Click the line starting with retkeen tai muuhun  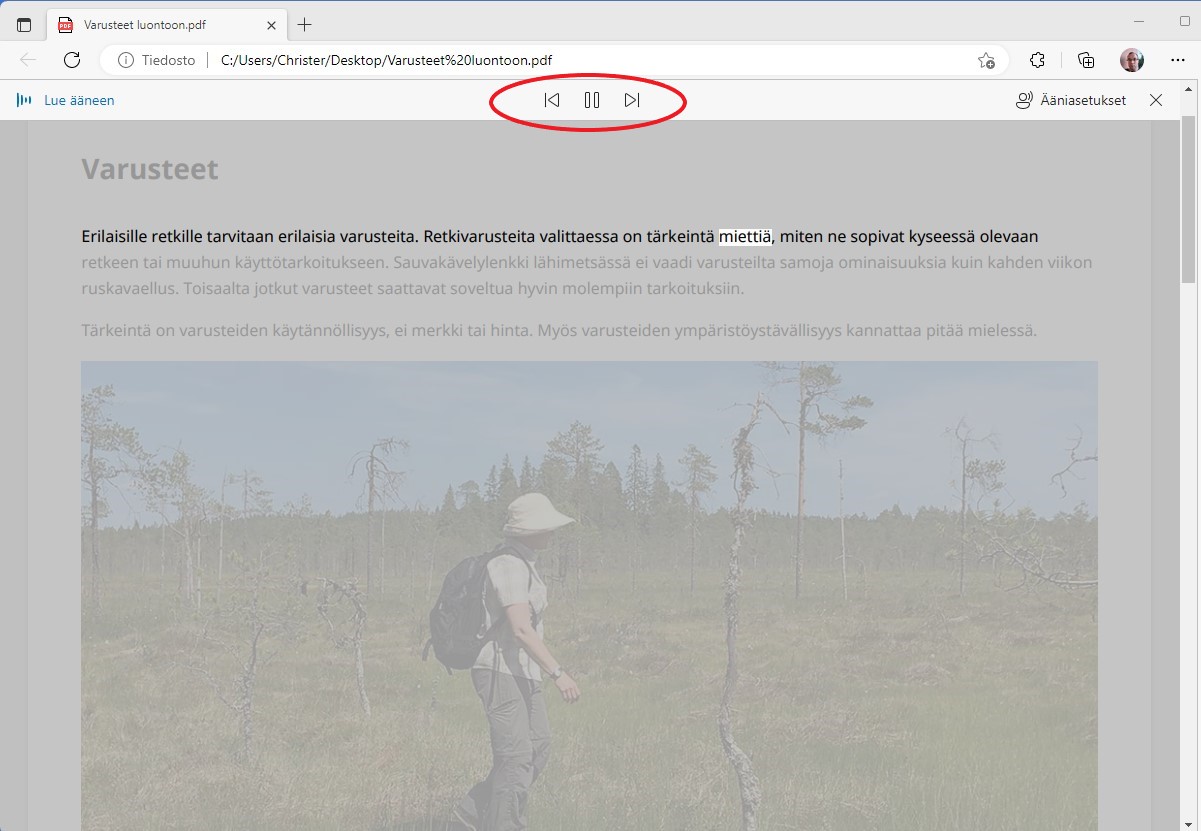[x=587, y=263]
